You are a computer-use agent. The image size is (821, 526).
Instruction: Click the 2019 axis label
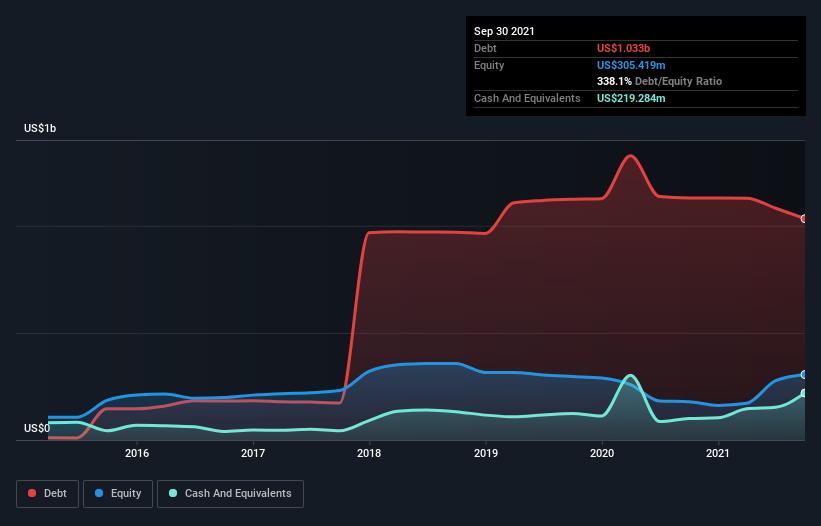[486, 453]
